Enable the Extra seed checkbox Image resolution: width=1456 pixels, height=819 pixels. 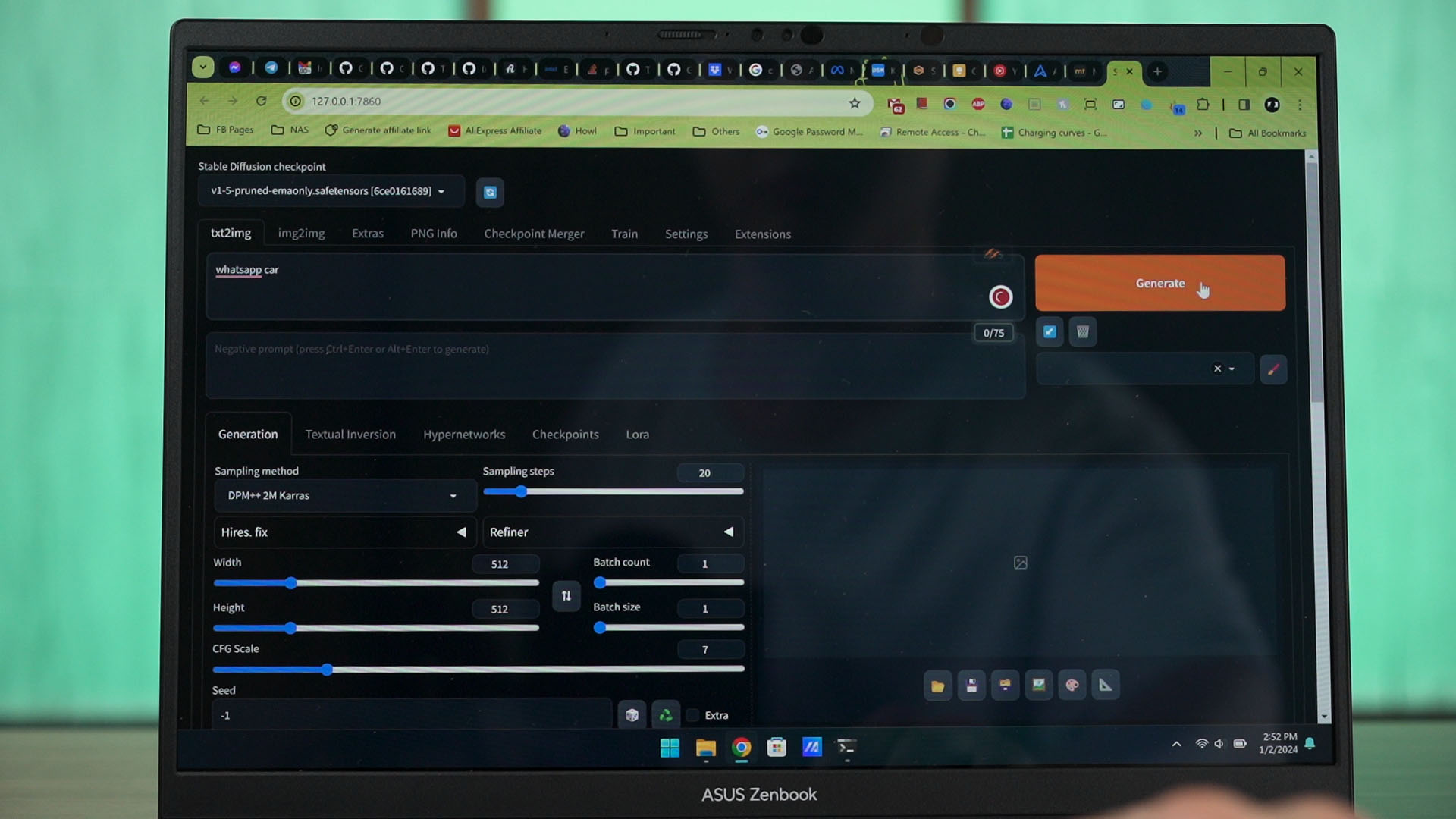click(x=693, y=715)
